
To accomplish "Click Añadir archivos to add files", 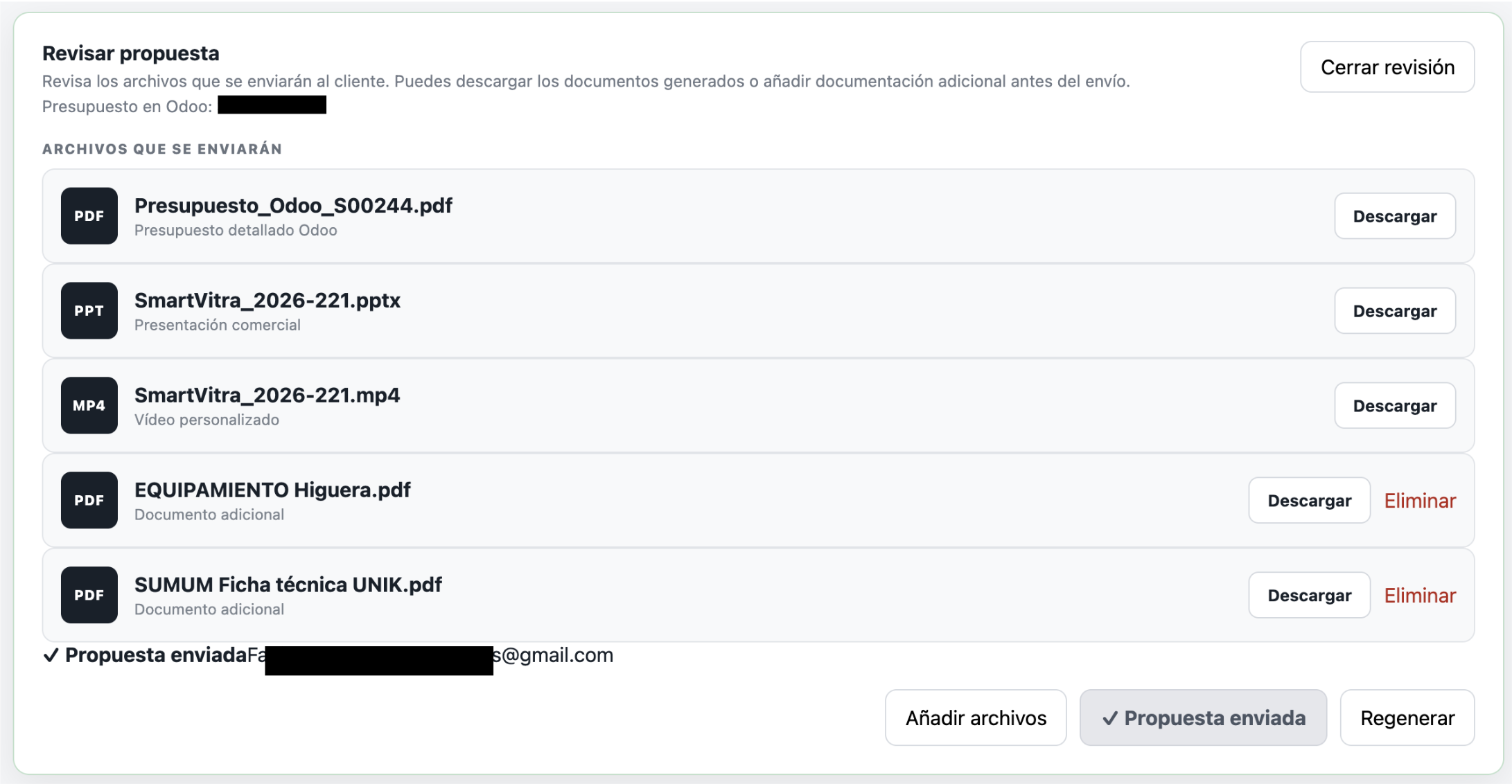I will (976, 718).
